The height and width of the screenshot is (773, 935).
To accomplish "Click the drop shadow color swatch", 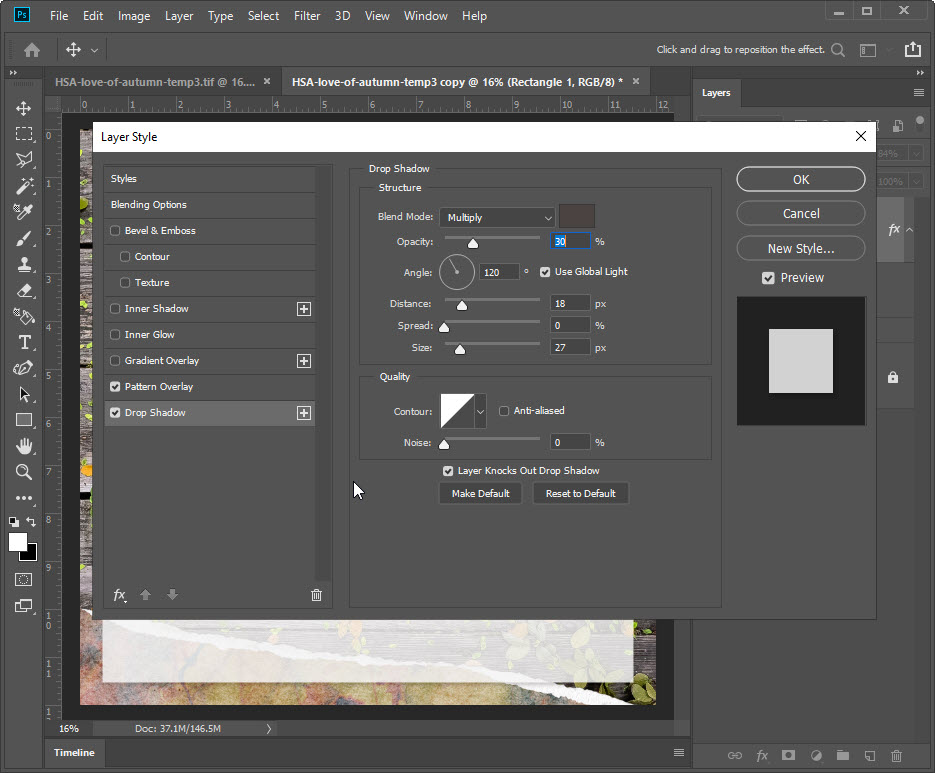I will point(576,216).
